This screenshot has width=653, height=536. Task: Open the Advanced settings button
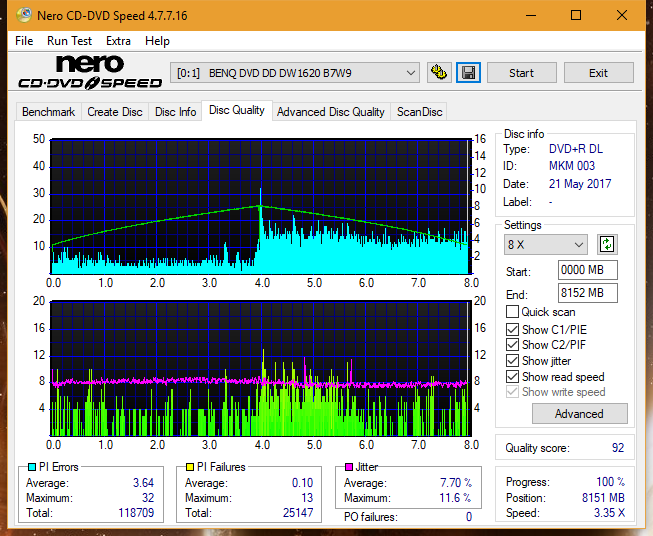point(579,414)
